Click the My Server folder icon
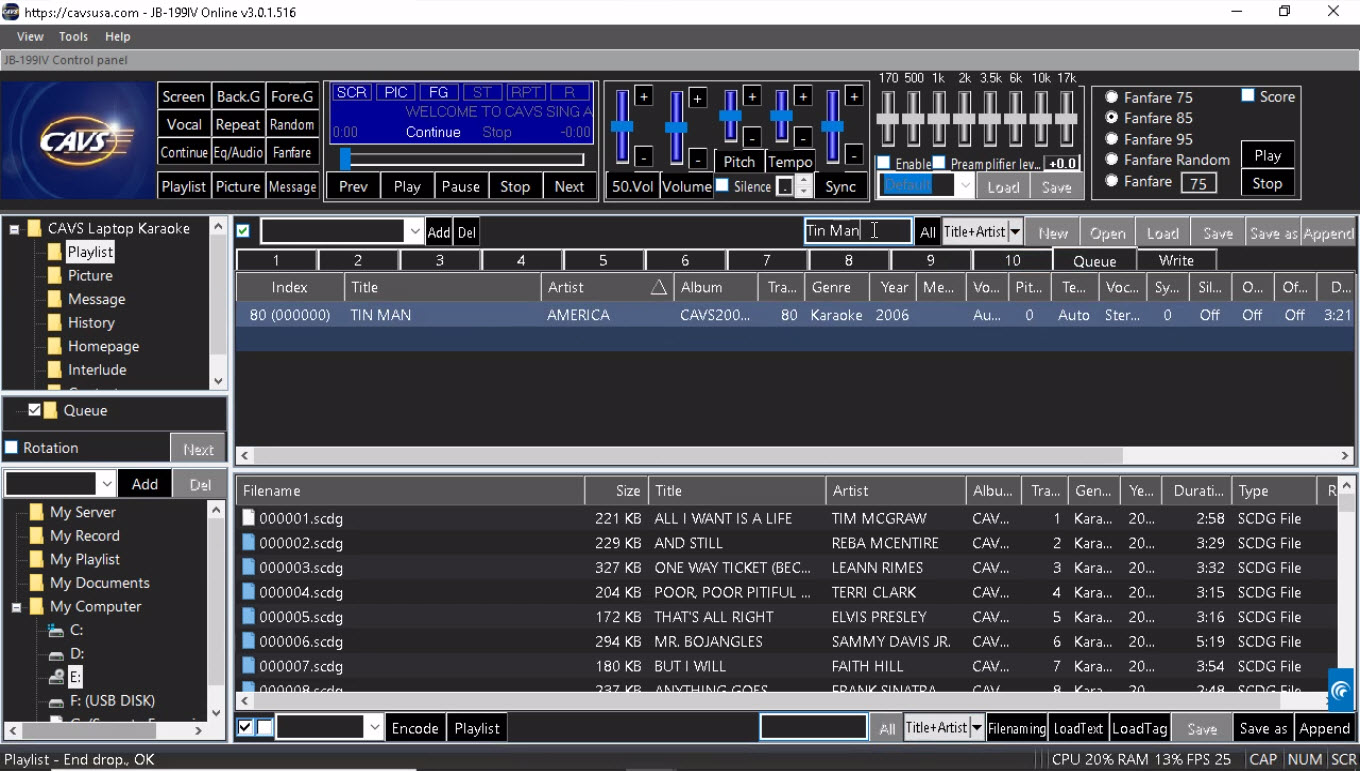The width and height of the screenshot is (1360, 771). [37, 512]
